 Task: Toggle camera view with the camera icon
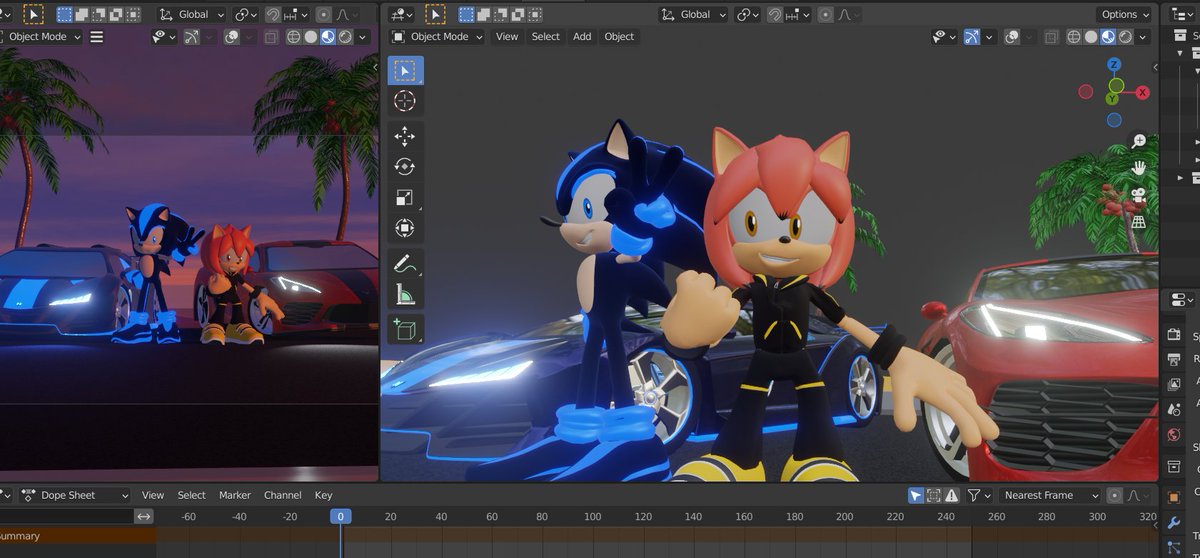pos(1138,195)
